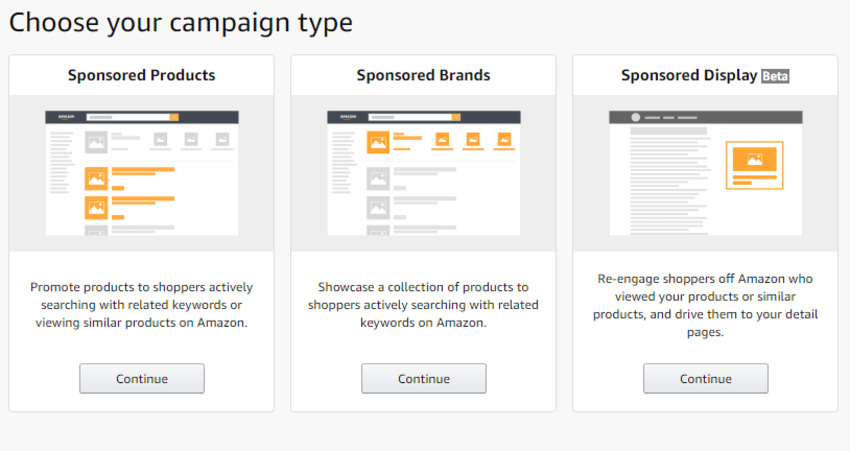This screenshot has width=850, height=451.
Task: Click Amazon logo in Sponsored Products preview
Action: 67,117
